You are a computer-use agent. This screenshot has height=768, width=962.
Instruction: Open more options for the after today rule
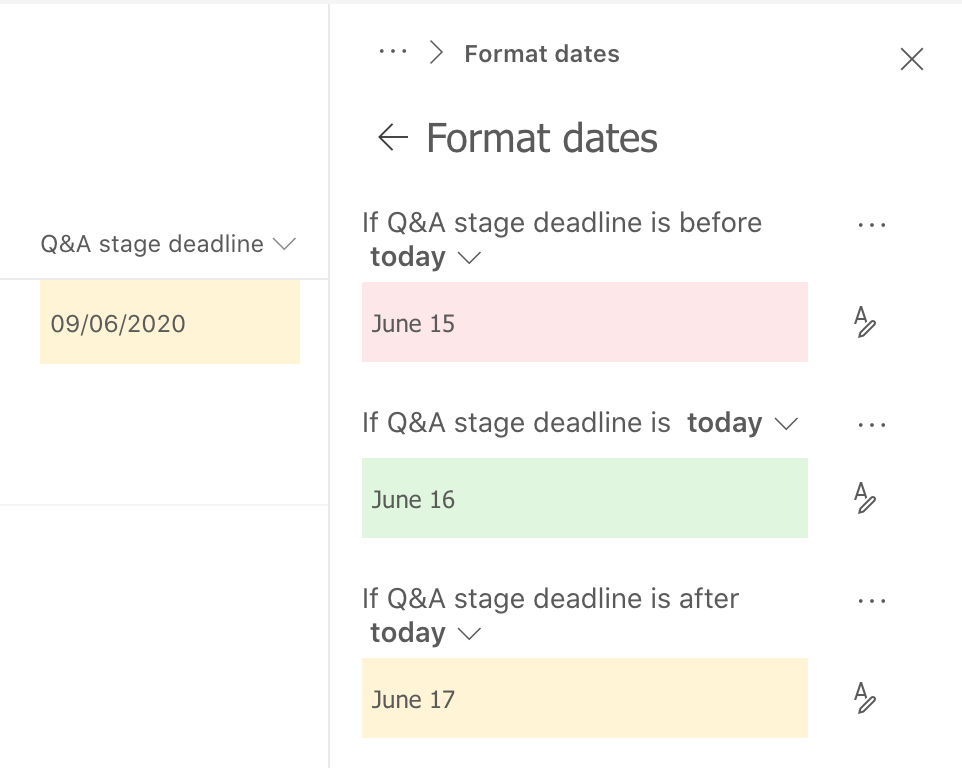pos(872,601)
